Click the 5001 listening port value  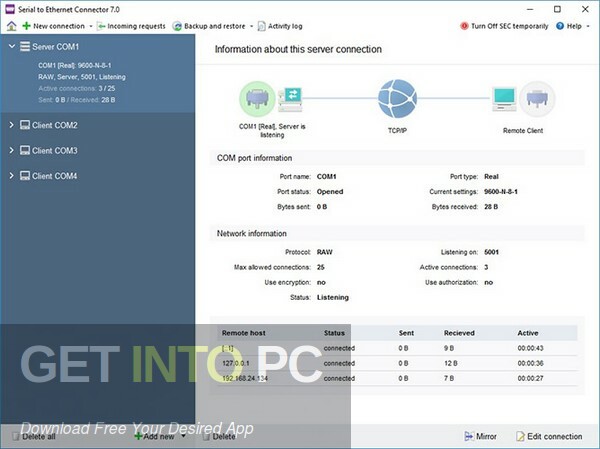[x=491, y=252]
